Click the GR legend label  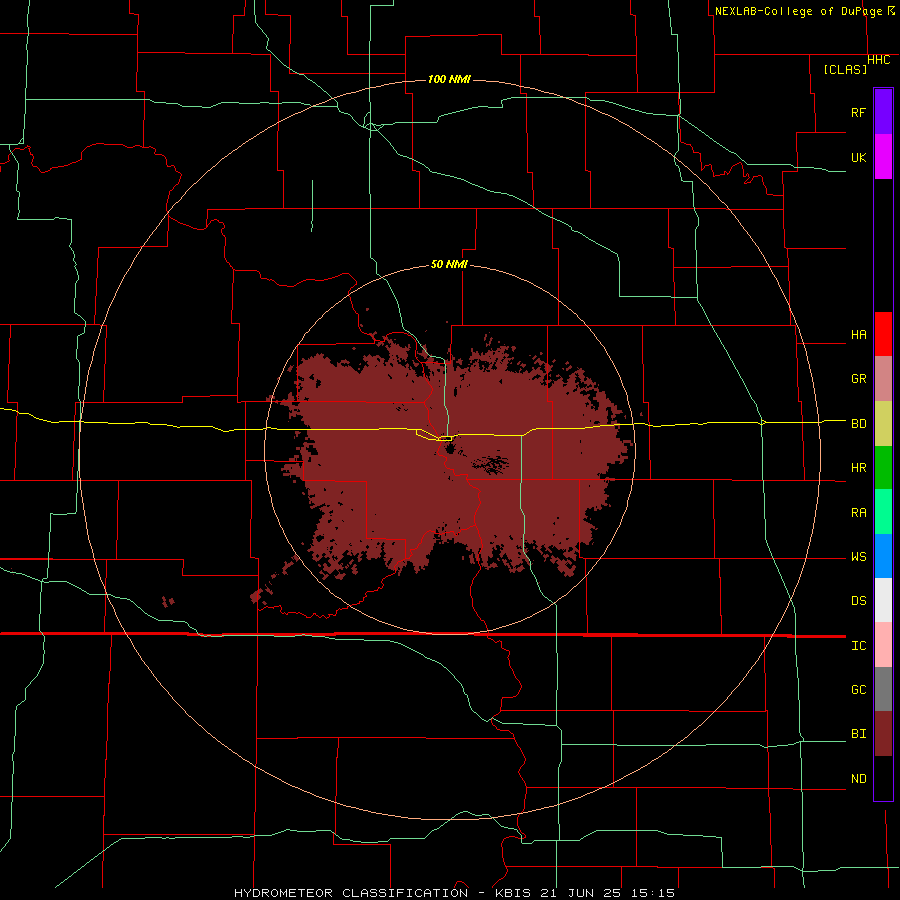pos(858,379)
